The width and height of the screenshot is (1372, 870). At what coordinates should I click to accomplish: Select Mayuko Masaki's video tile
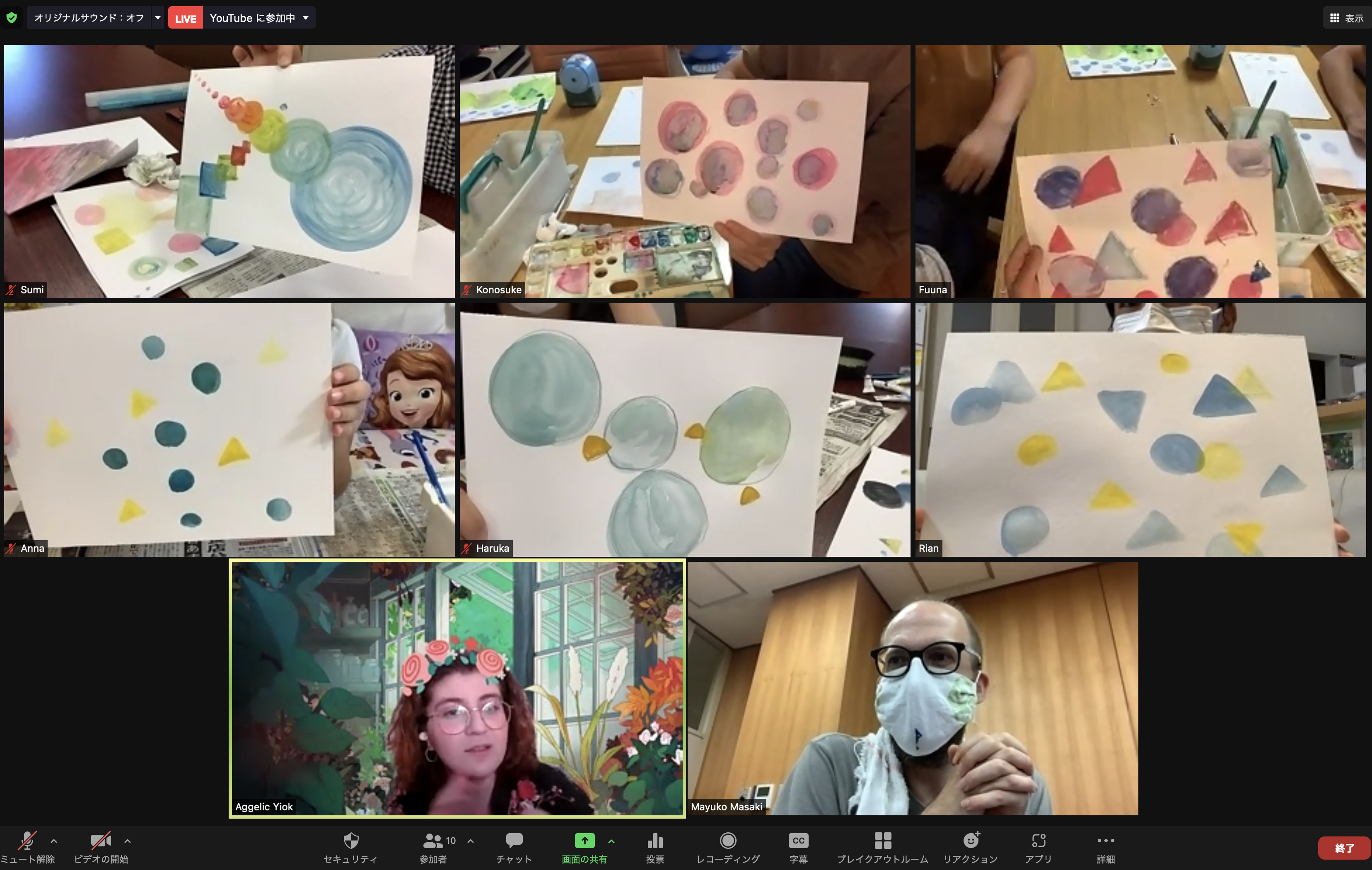(913, 688)
